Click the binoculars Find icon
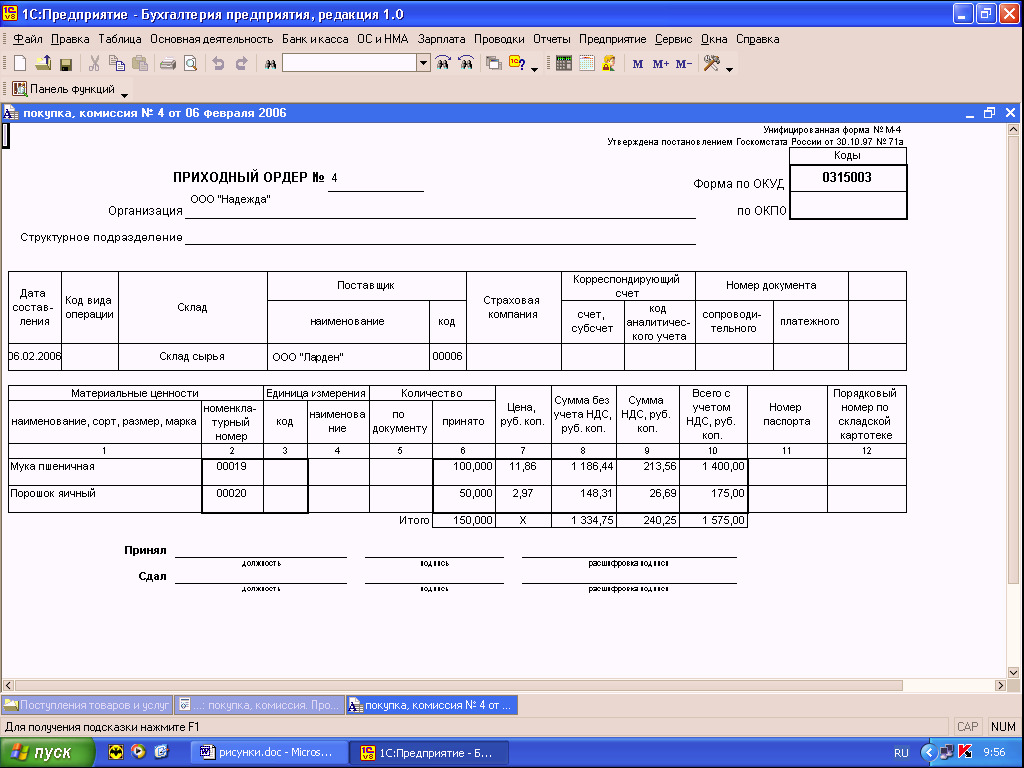1024x768 pixels. pos(269,63)
